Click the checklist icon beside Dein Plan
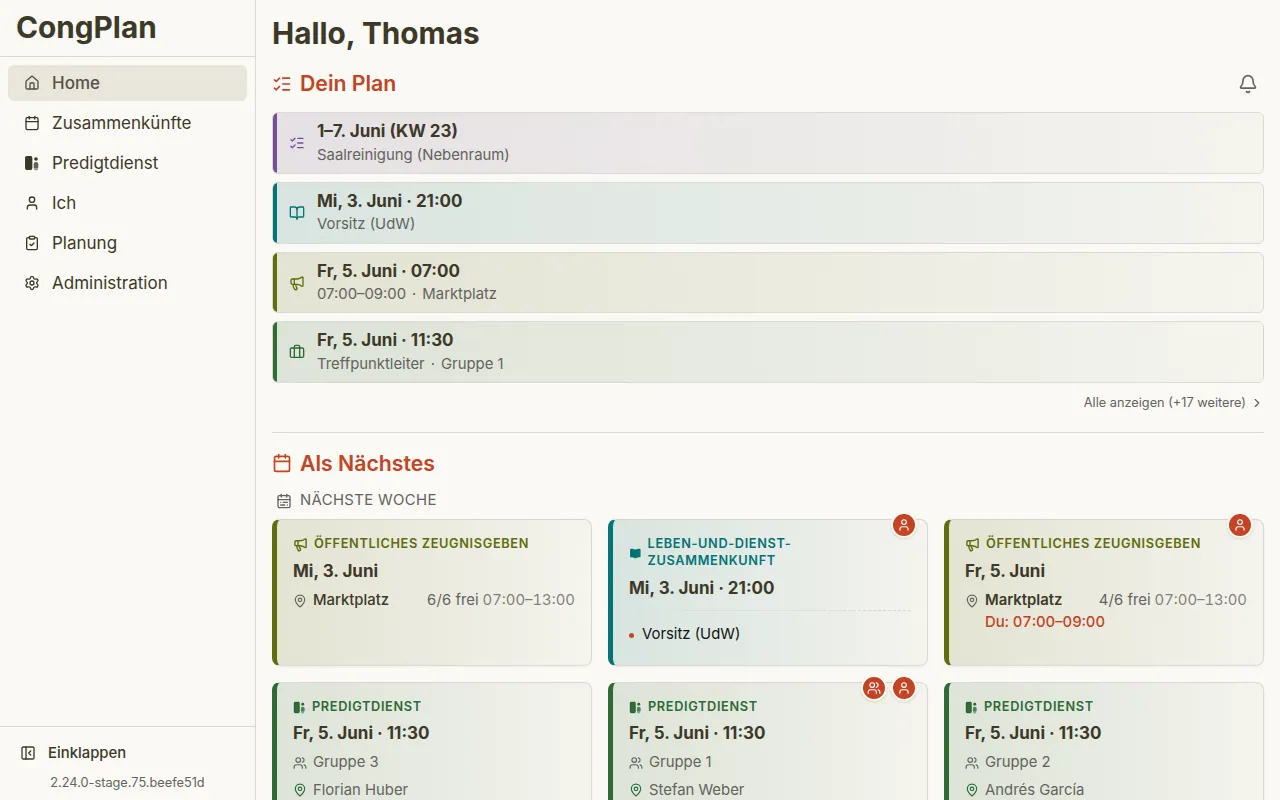The image size is (1280, 800). tap(282, 84)
